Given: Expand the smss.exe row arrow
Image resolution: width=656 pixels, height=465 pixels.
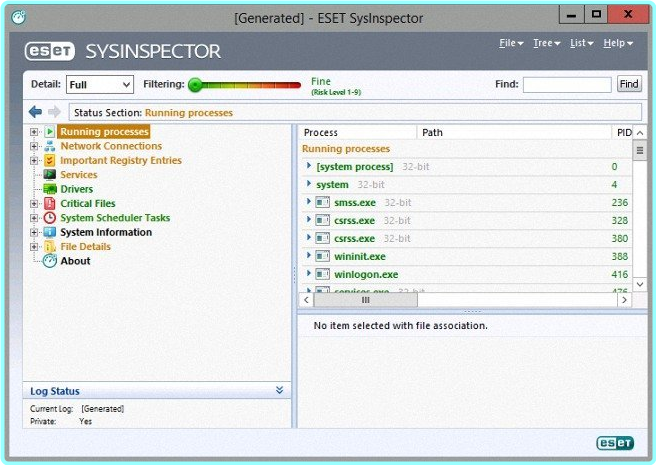Looking at the screenshot, I should pos(309,202).
